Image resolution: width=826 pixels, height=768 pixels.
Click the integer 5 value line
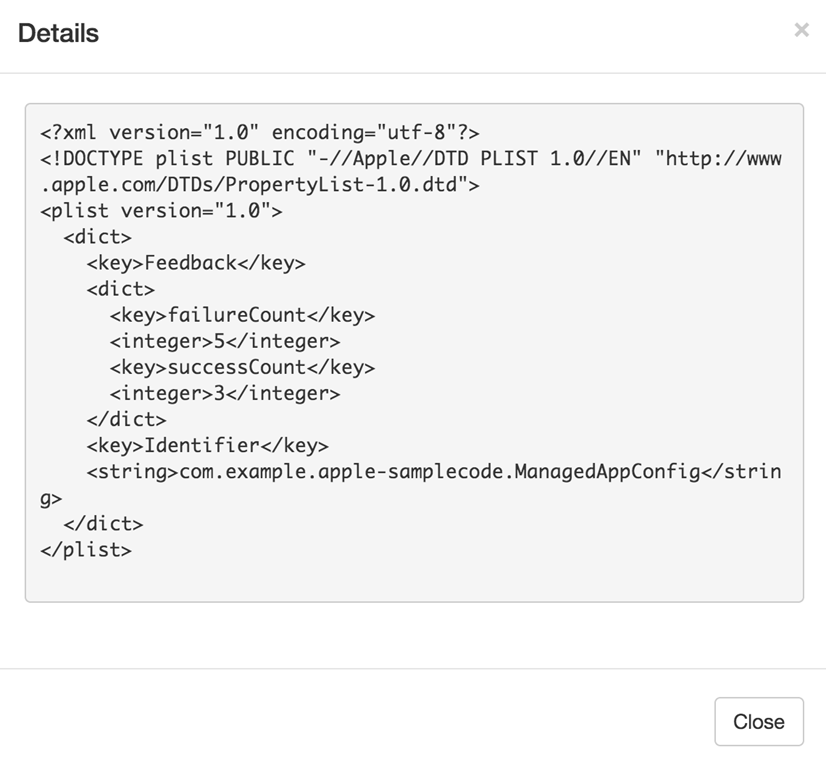(x=225, y=341)
